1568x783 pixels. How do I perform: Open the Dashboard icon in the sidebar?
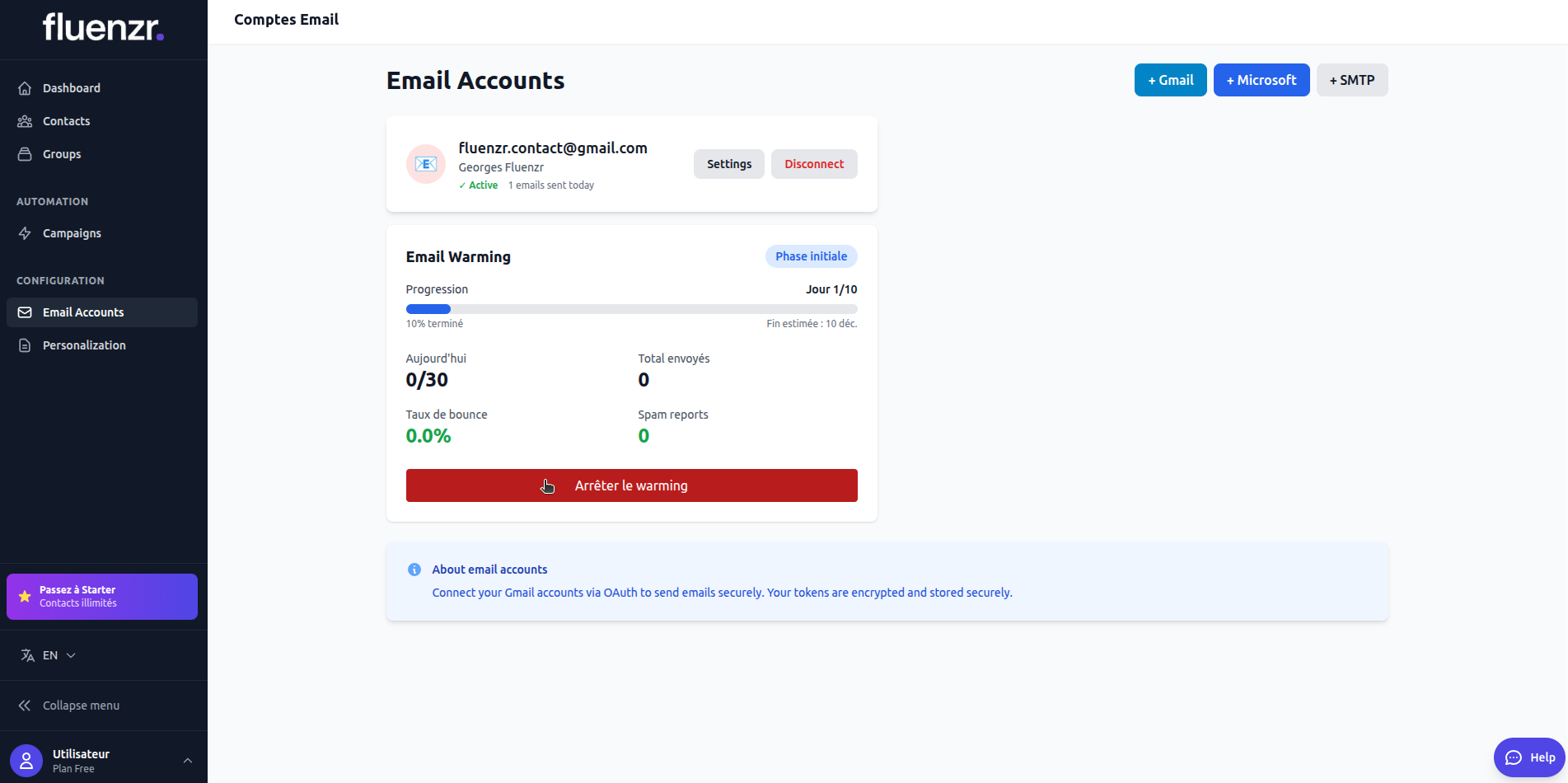point(26,87)
